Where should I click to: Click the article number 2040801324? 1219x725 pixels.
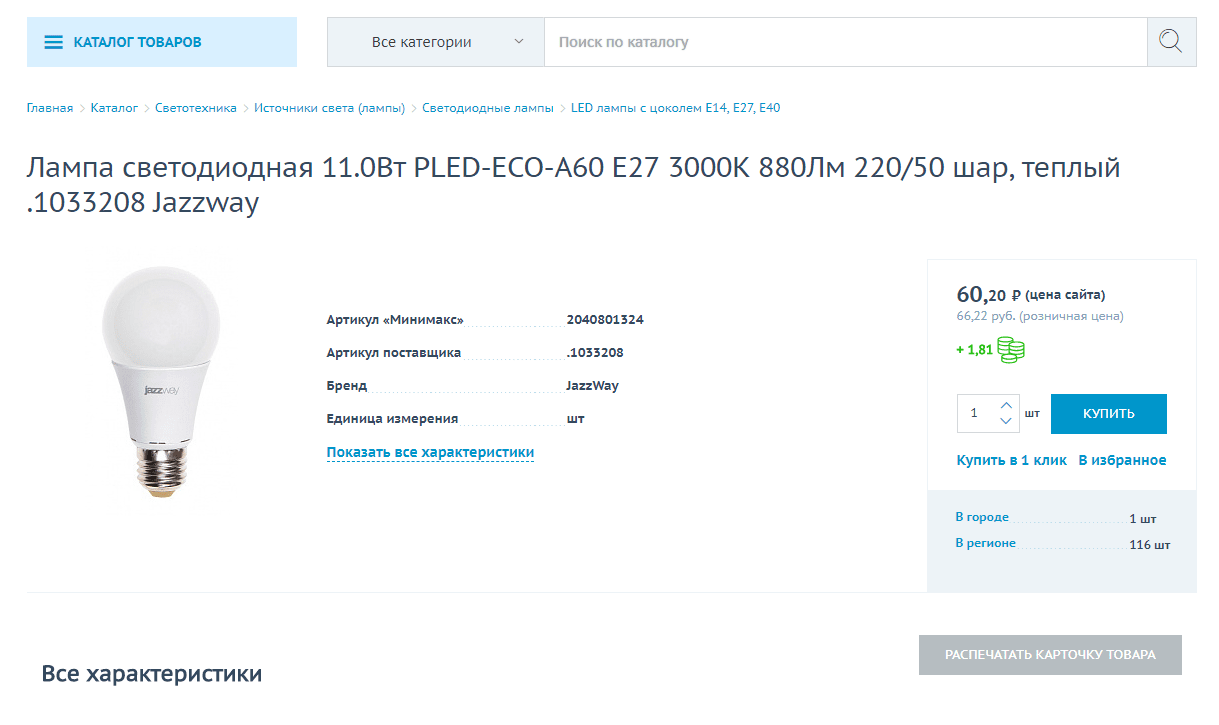(605, 321)
